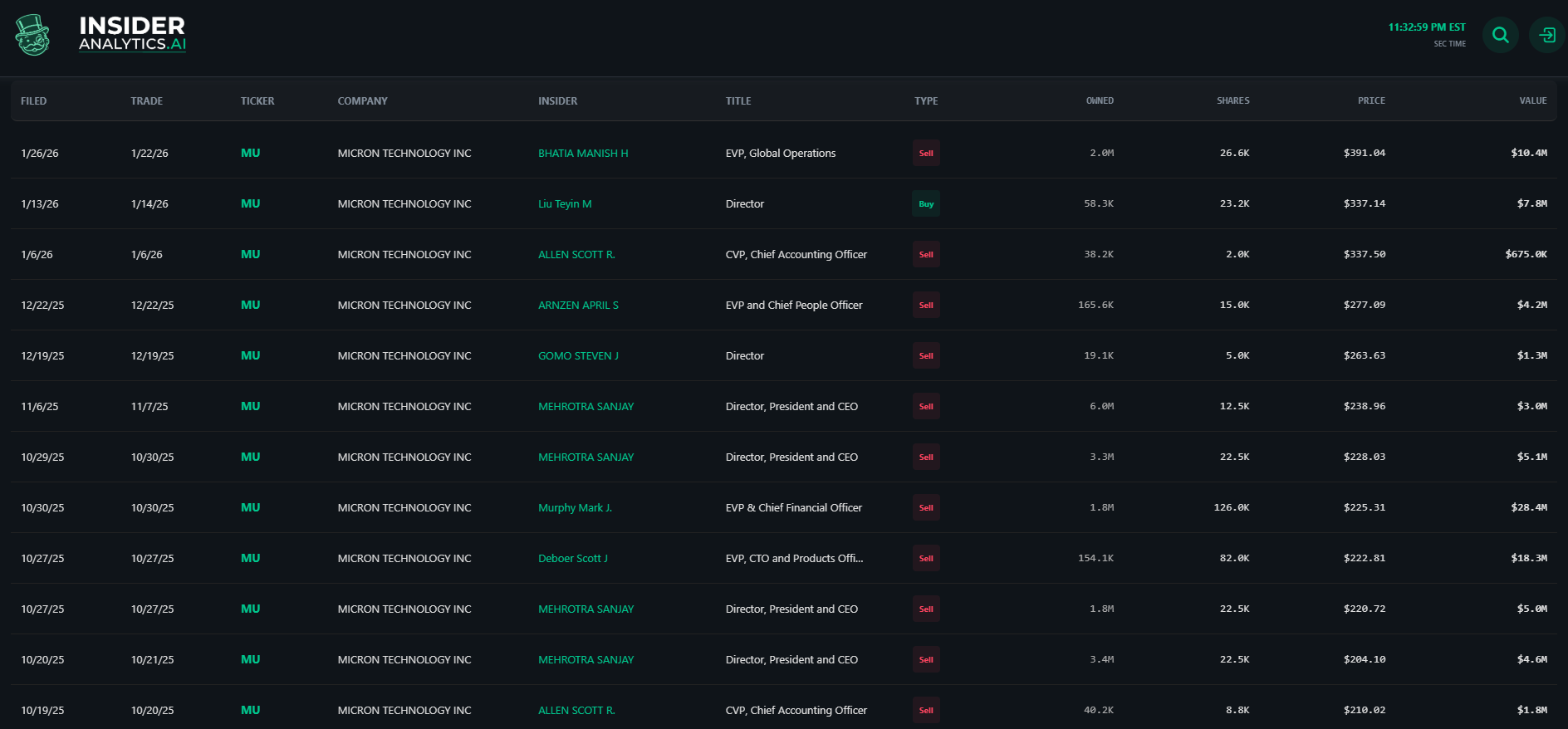This screenshot has height=729, width=1568.
Task: Click the Sell badge for GOMO STEVEN J
Action: [x=926, y=355]
